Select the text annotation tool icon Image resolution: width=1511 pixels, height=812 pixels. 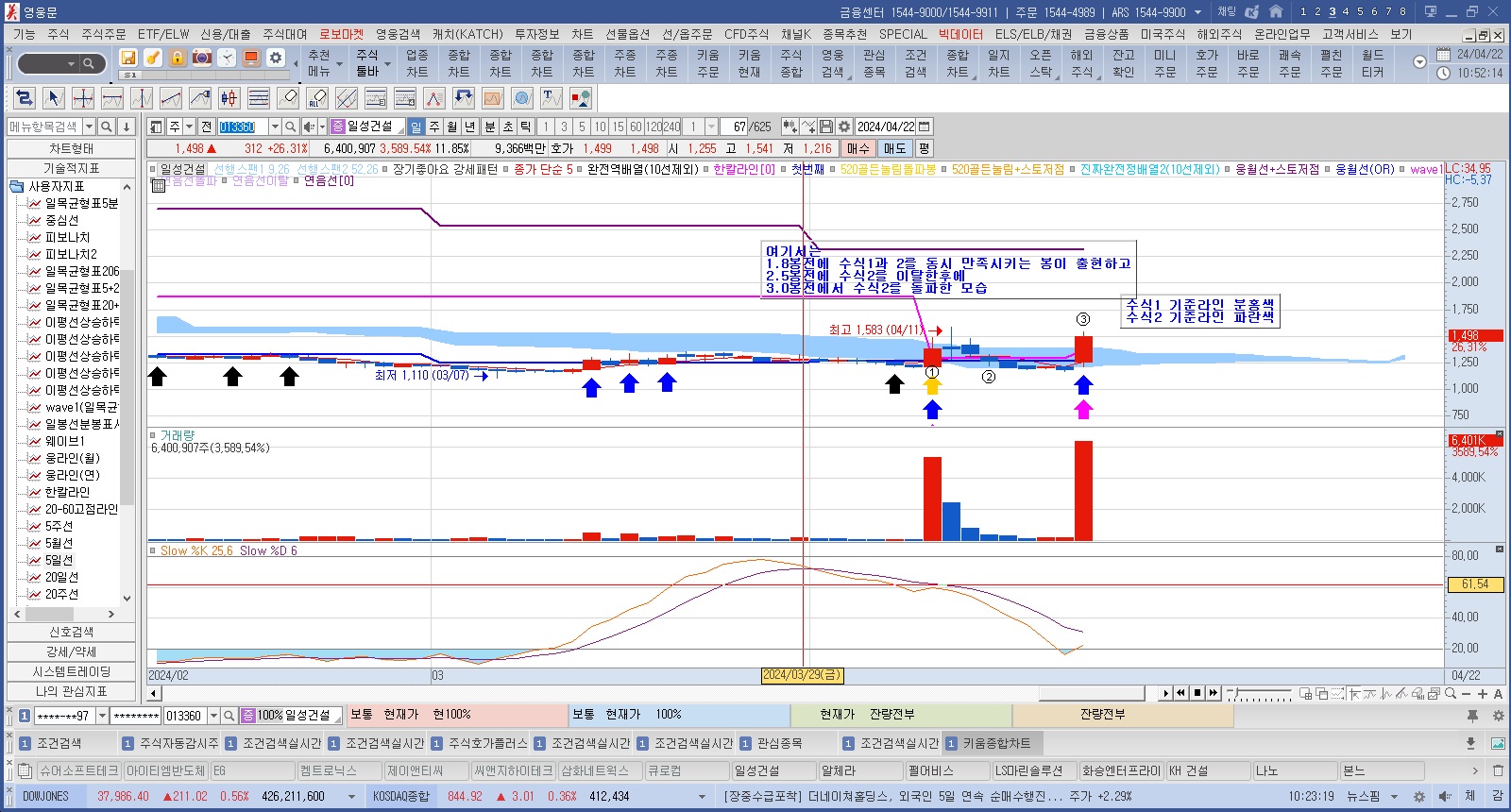(552, 98)
